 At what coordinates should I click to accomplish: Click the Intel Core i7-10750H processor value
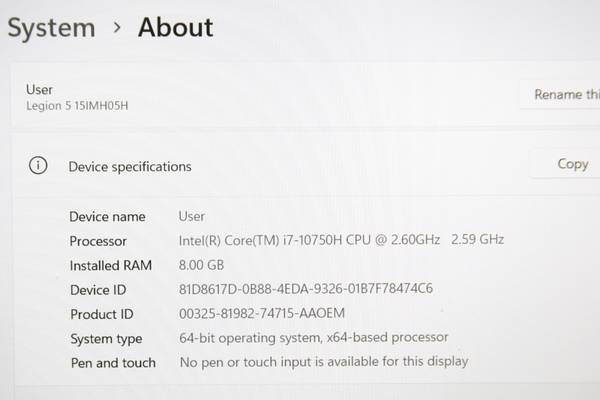(x=341, y=240)
